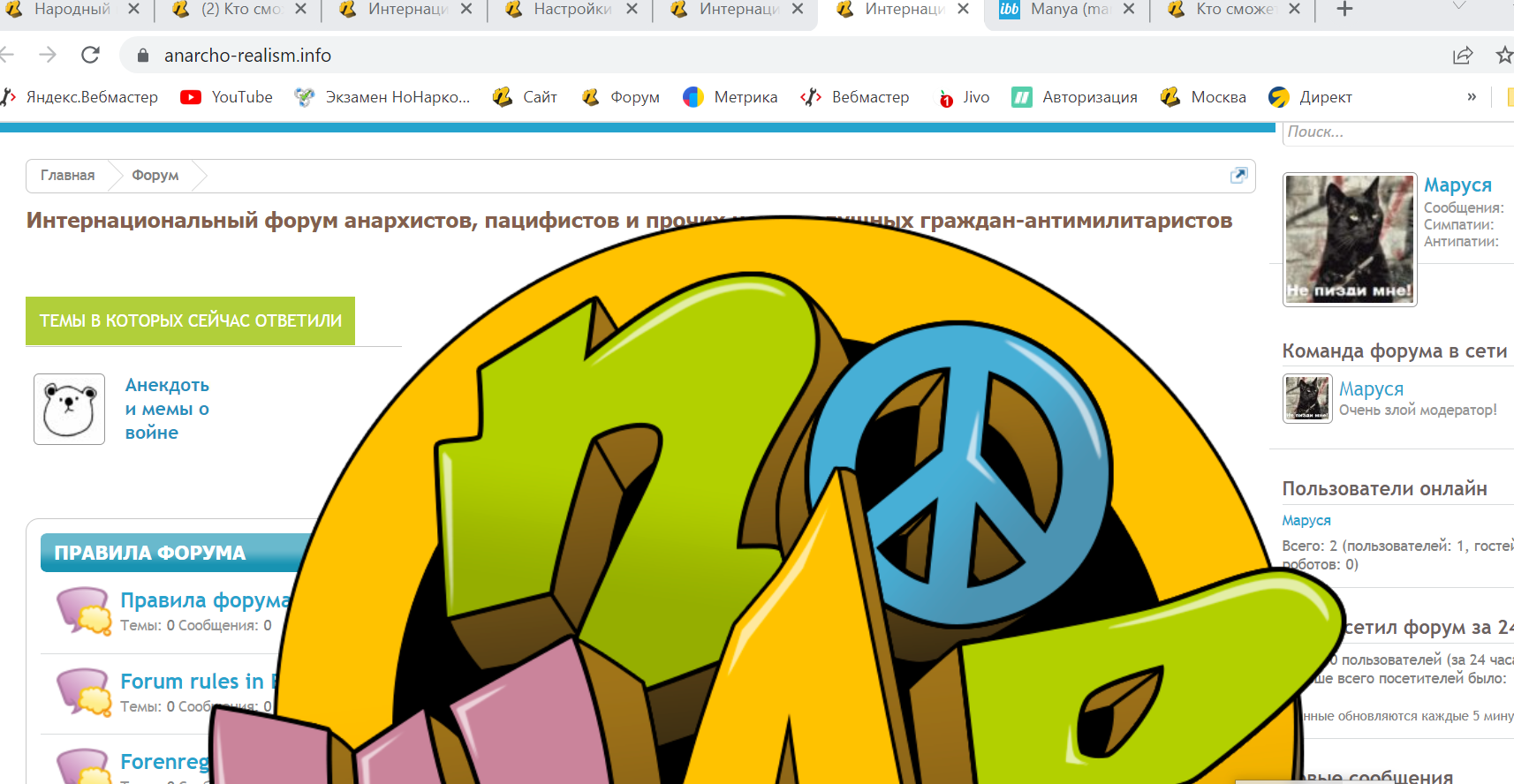Click the open-in-popup breadcrumb icon
Screen dimensions: 1514x784
[x=1239, y=175]
